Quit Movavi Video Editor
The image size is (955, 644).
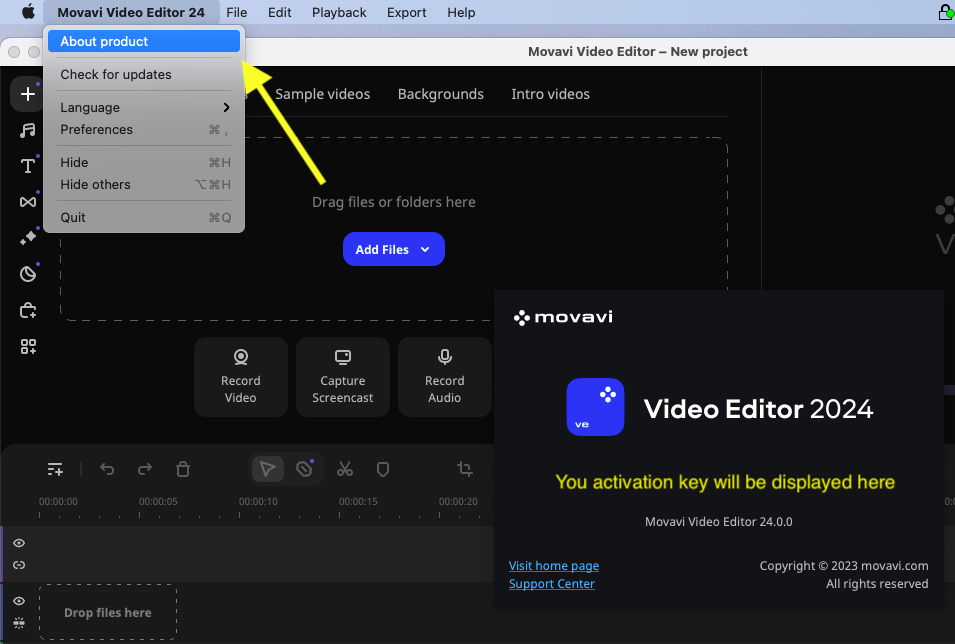coord(144,218)
